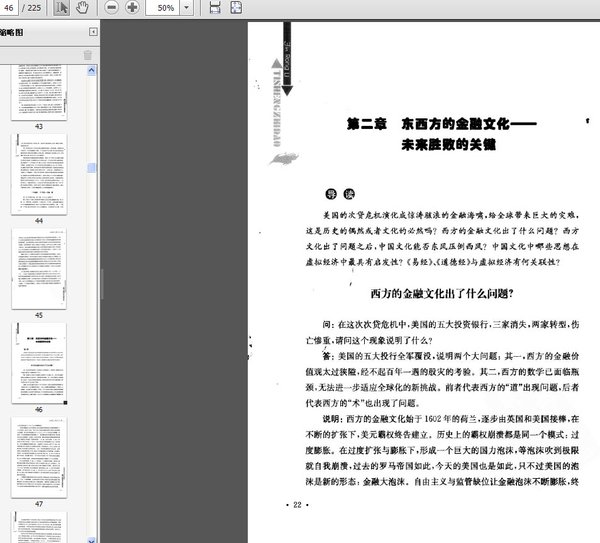Open page 47 thumbnail

coord(39,457)
